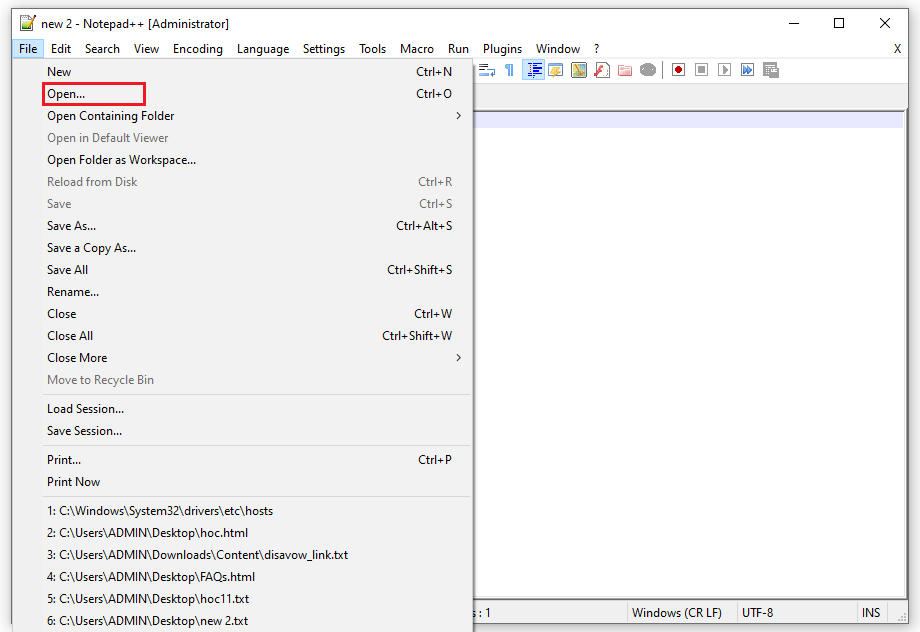
Task: Click Run Macro Multiple Times icon
Action: (747, 70)
